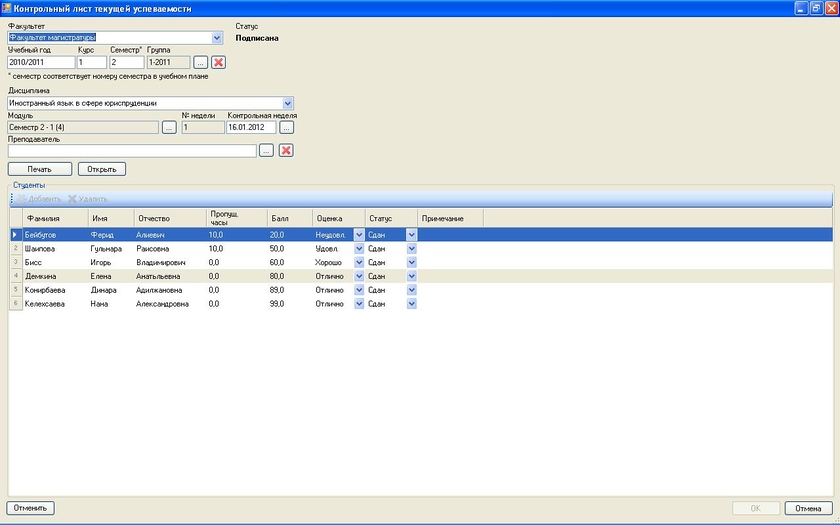Screen dimensions: 840x525
Task: Click the Балл column header
Action: tap(279, 218)
